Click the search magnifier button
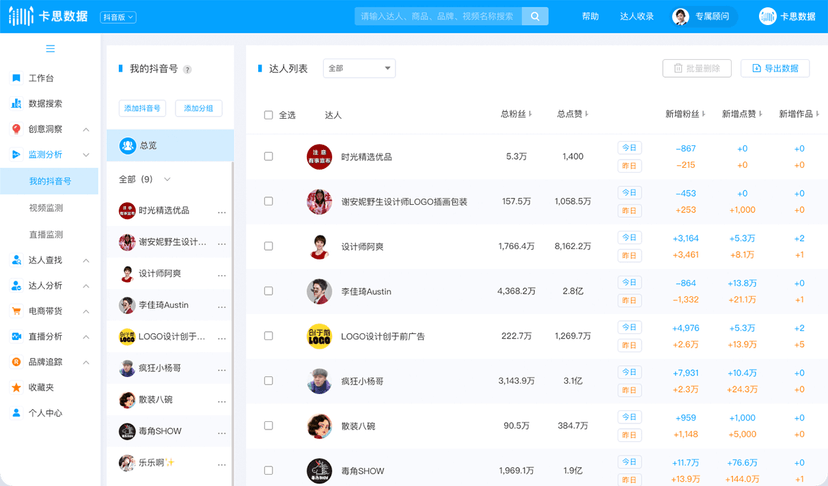The height and width of the screenshot is (486, 828). click(x=535, y=16)
